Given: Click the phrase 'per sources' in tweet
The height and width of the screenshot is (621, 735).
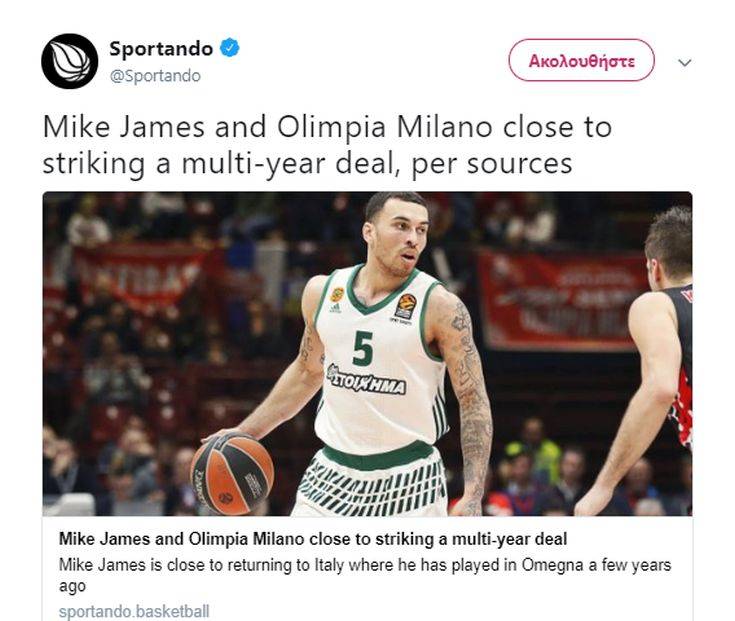Looking at the screenshot, I should [491, 164].
